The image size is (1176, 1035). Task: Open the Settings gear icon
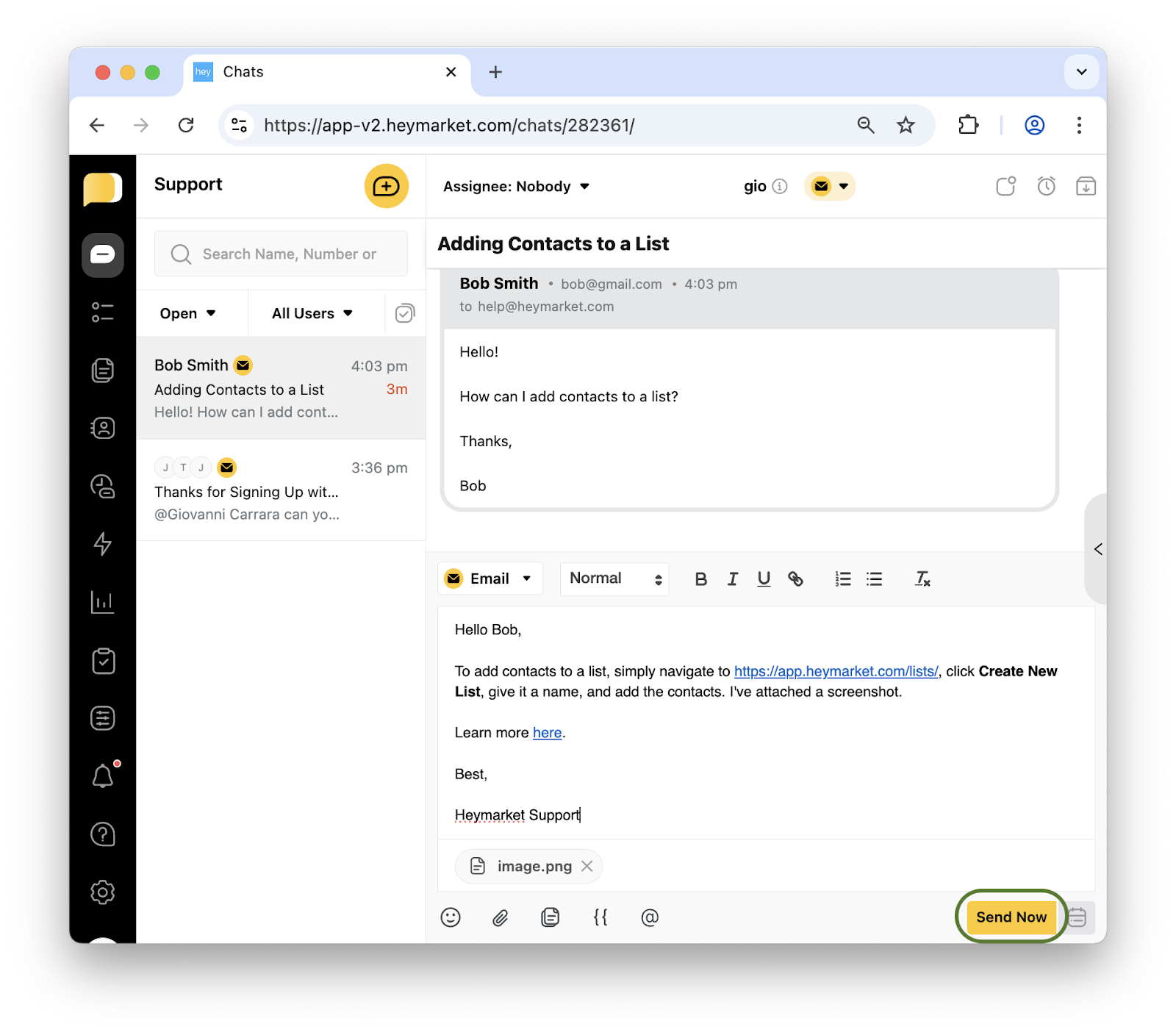click(102, 892)
